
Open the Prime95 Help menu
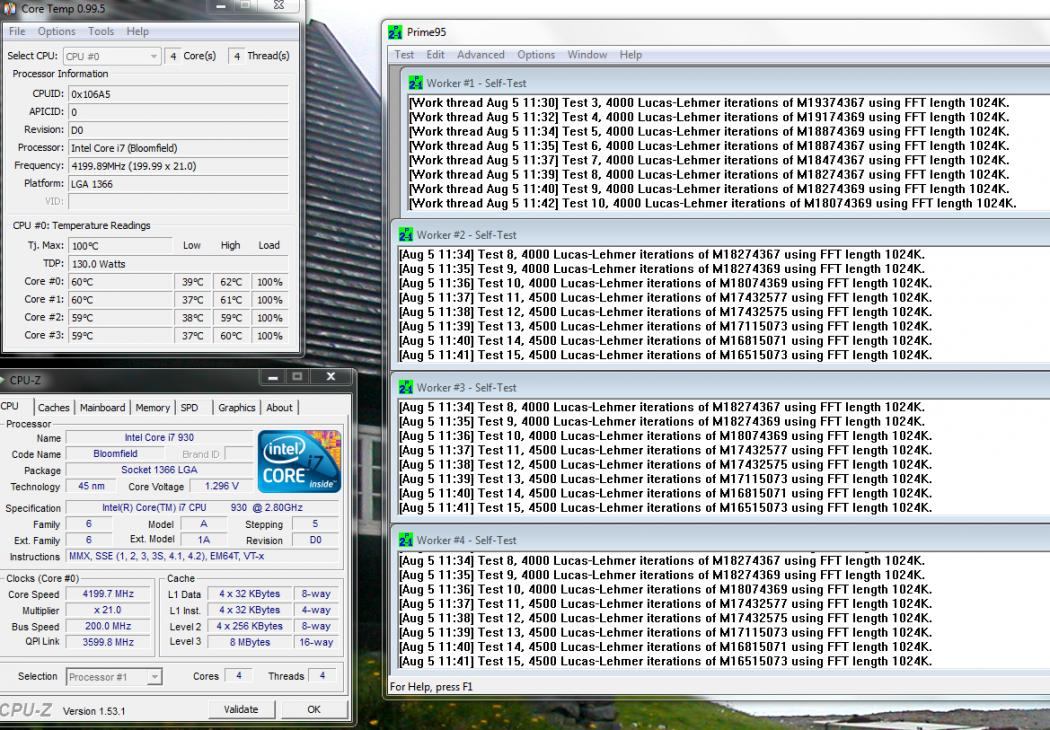pyautogui.click(x=630, y=55)
